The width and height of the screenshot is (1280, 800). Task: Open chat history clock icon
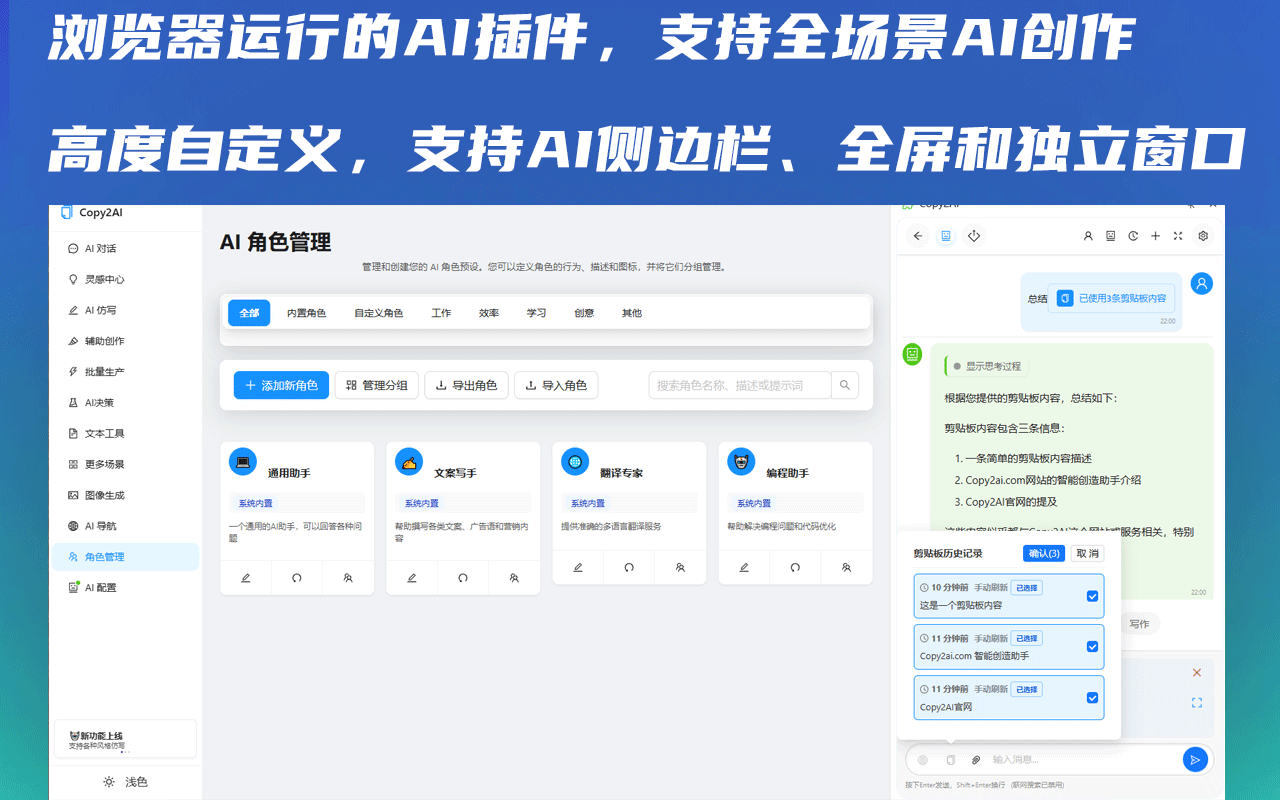click(x=1133, y=236)
